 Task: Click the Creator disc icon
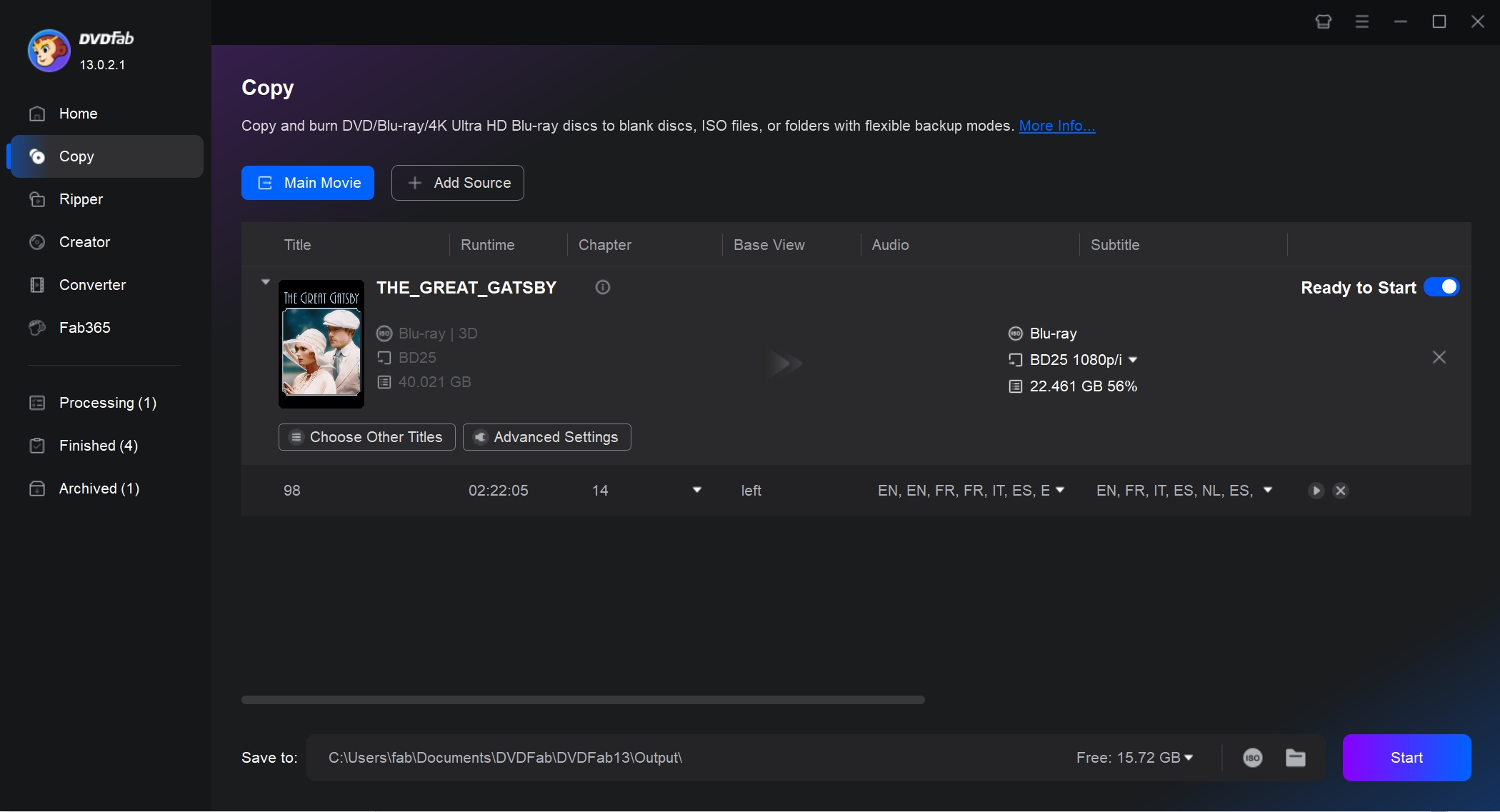pyautogui.click(x=37, y=242)
